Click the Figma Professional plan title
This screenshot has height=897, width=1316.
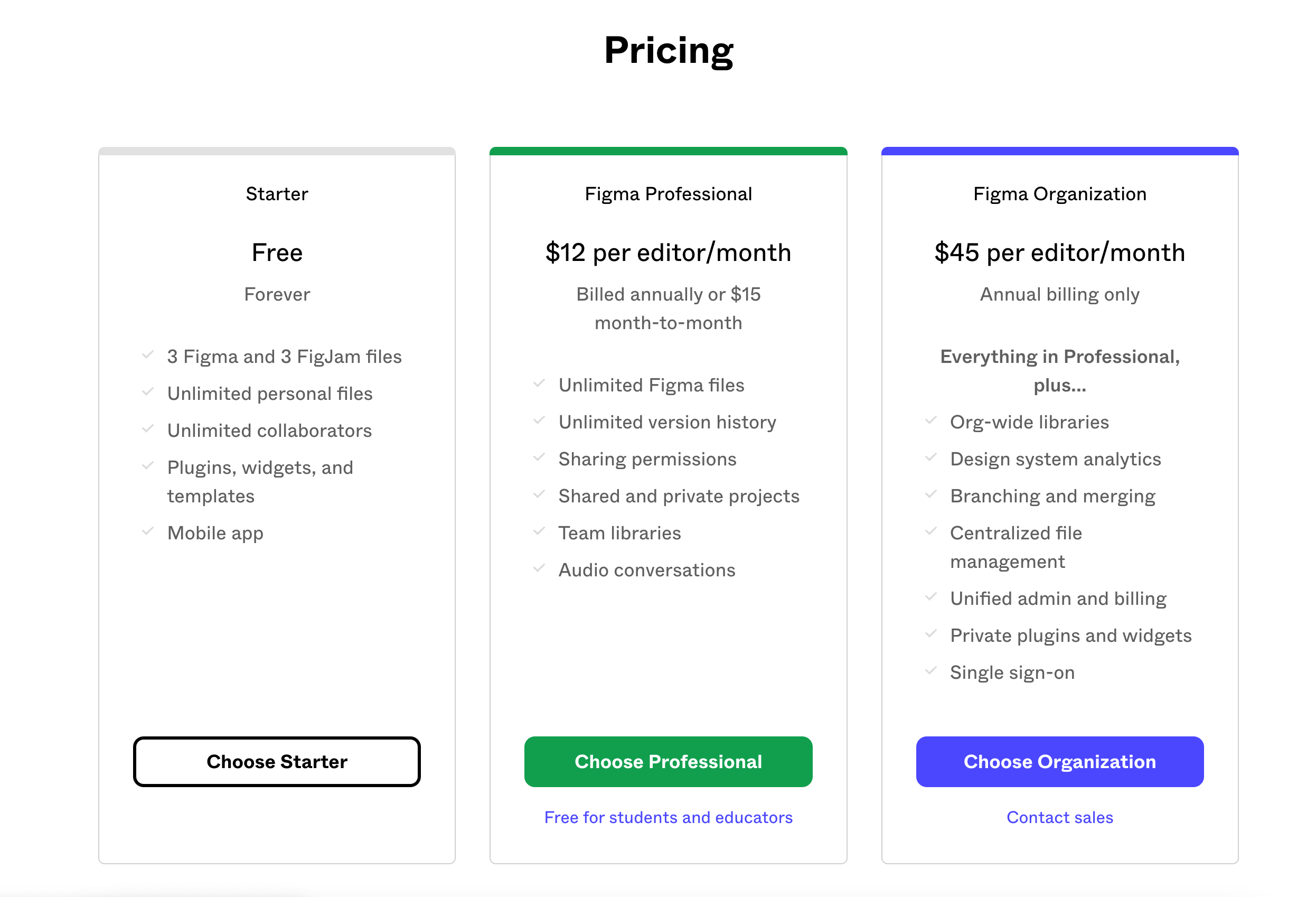668,194
